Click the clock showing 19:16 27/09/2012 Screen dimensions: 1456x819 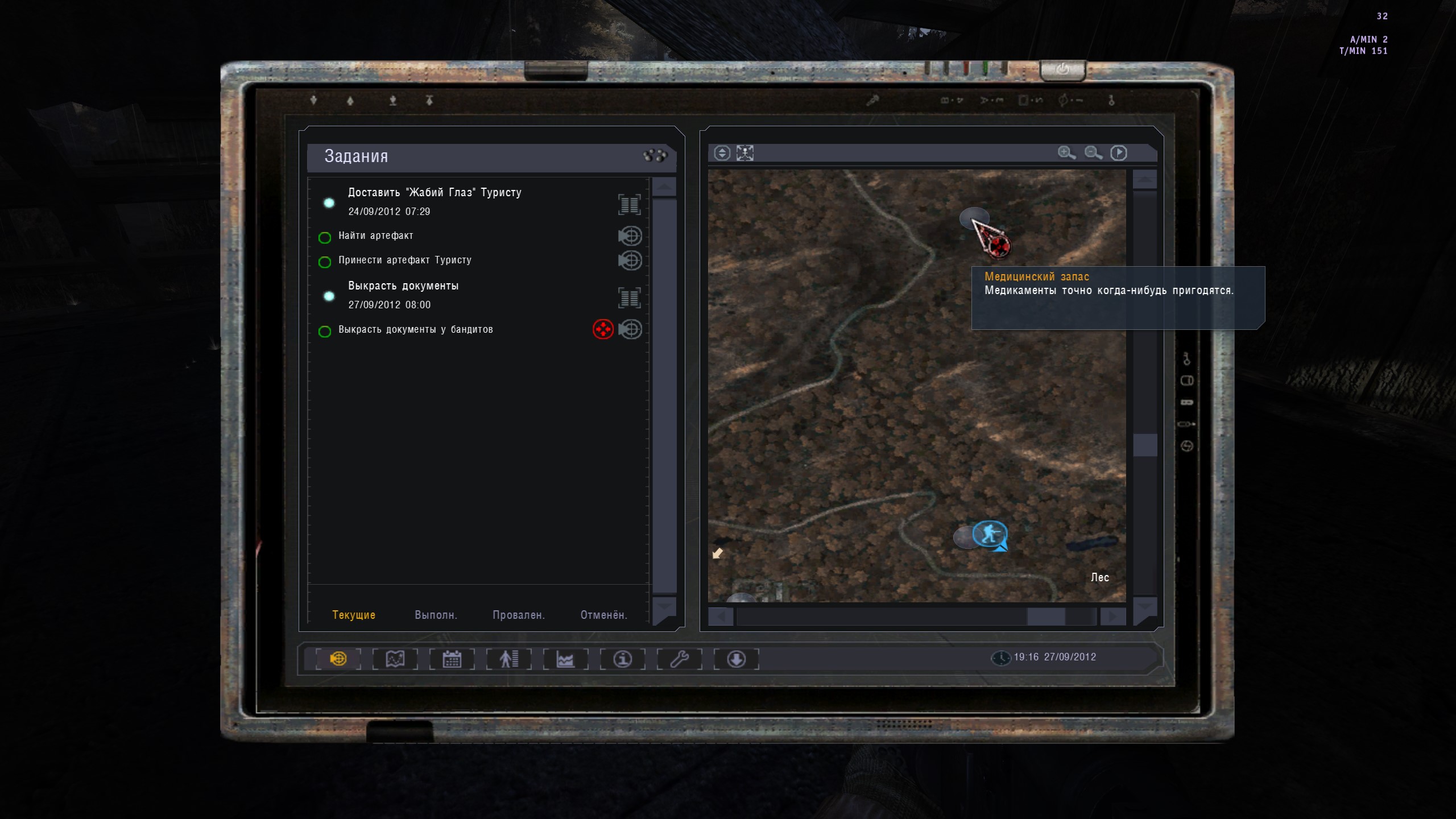[x=1044, y=657]
